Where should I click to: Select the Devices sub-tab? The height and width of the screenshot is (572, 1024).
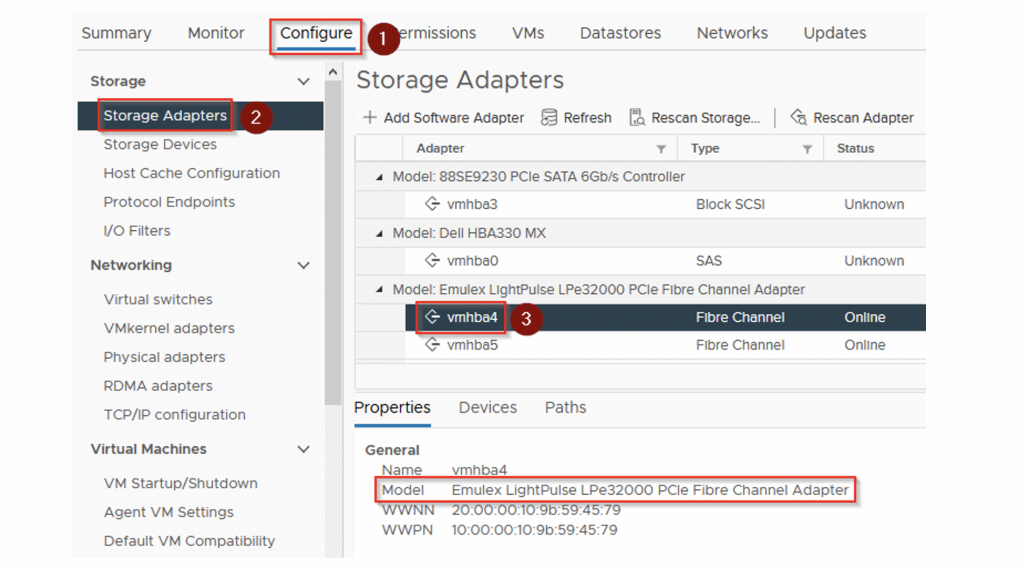(x=488, y=407)
